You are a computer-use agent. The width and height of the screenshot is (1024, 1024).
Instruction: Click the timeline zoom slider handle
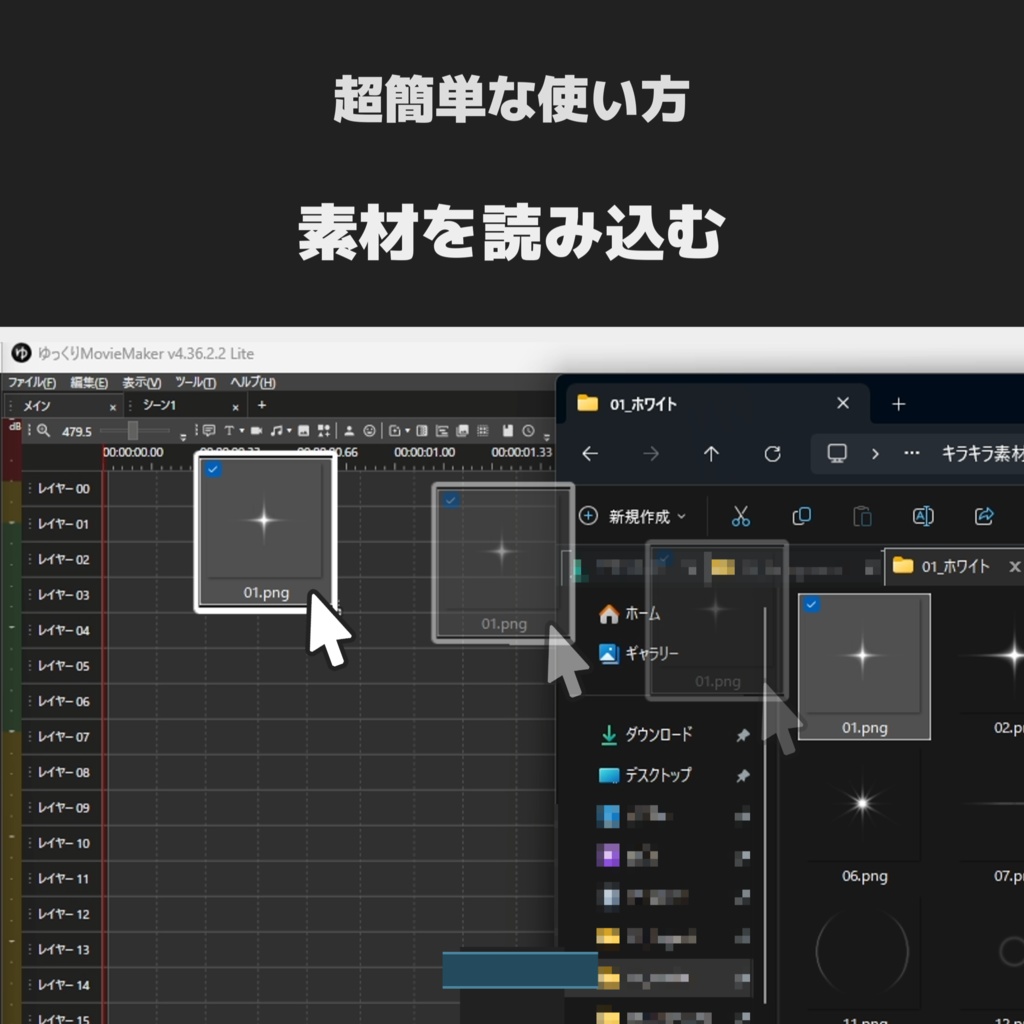pos(133,430)
